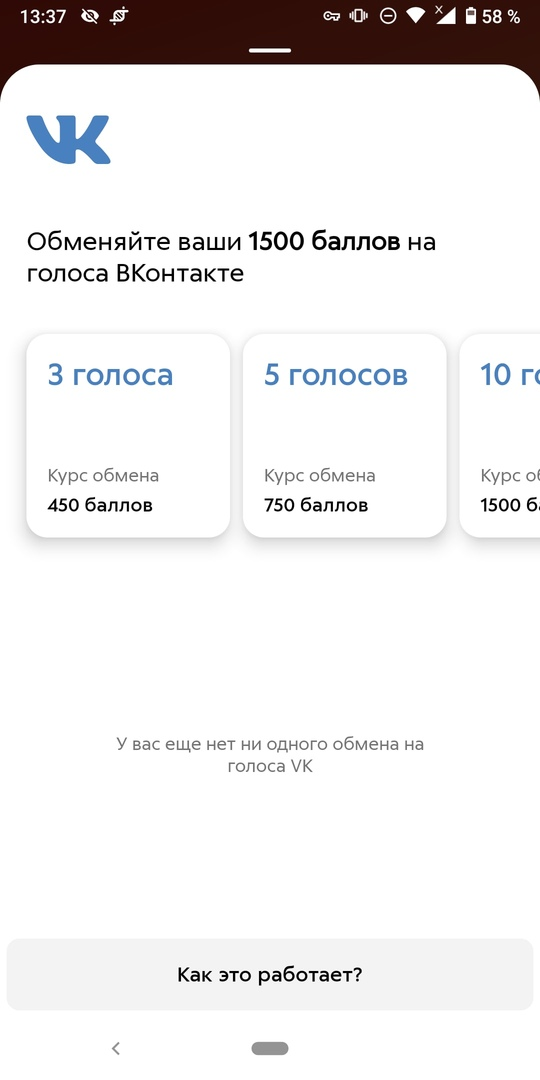This screenshot has height=1080, width=540.
Task: Tap the status bar clock showing 13:37
Action: pyautogui.click(x=43, y=17)
